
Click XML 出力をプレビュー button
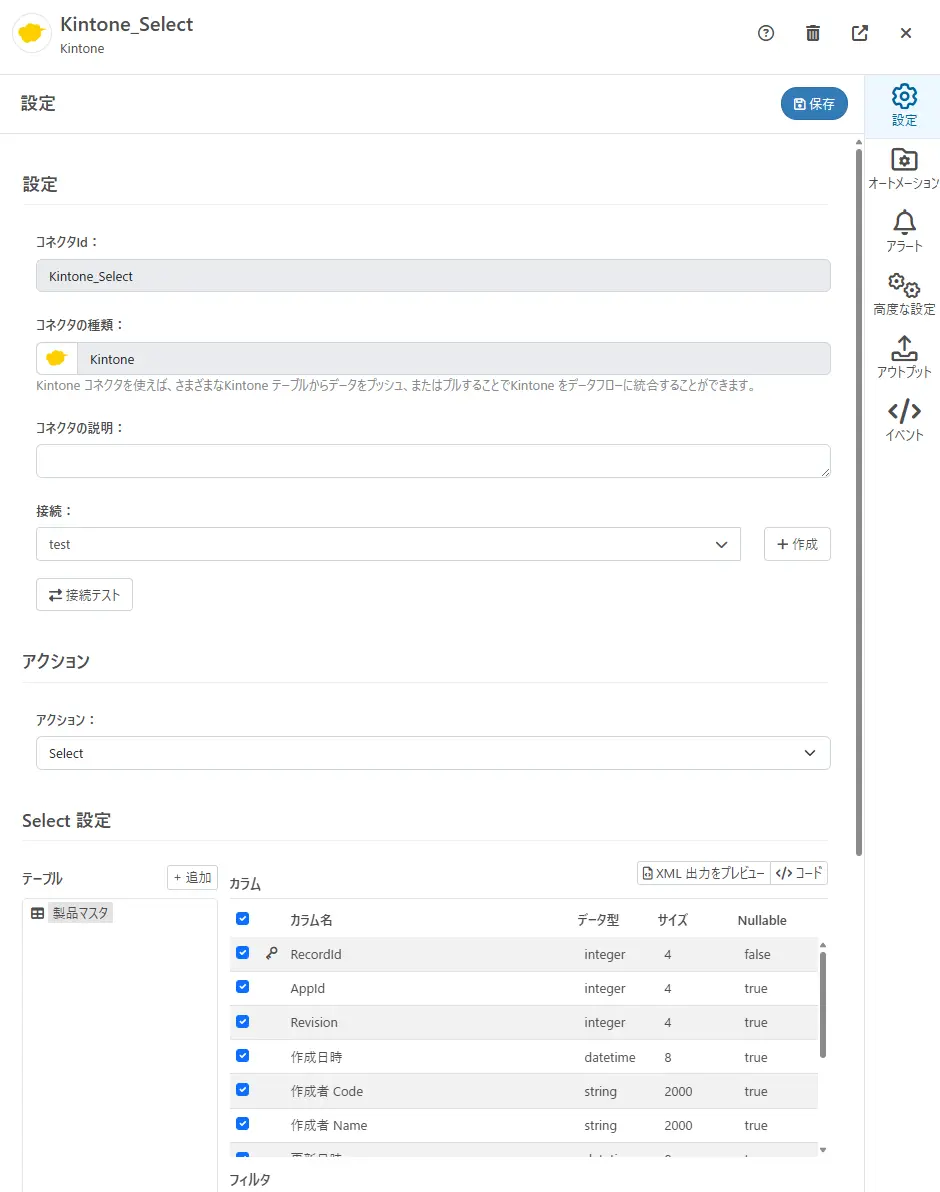click(x=704, y=873)
